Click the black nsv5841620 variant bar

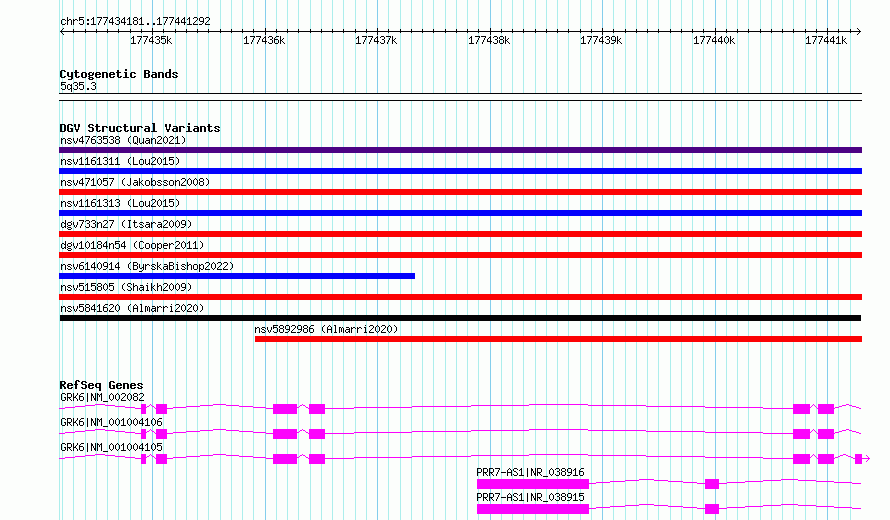pyautogui.click(x=460, y=318)
